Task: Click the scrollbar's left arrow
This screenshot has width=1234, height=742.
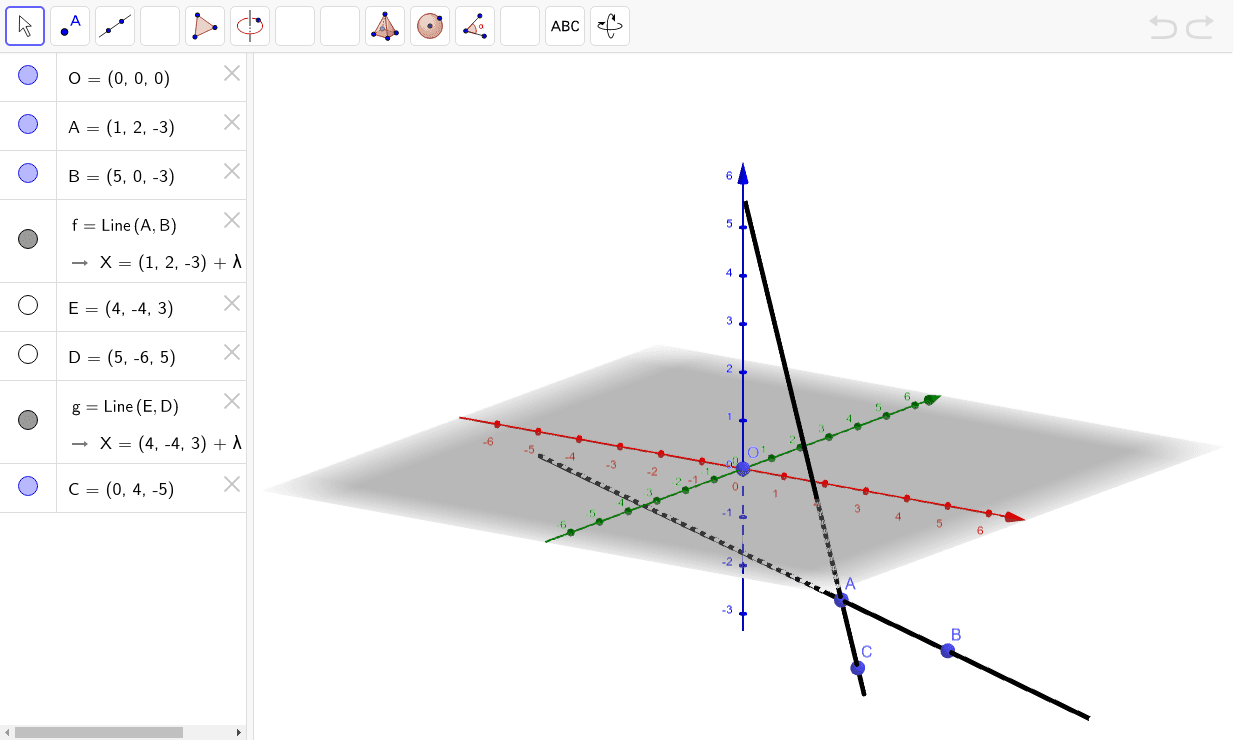Action: click(6, 733)
